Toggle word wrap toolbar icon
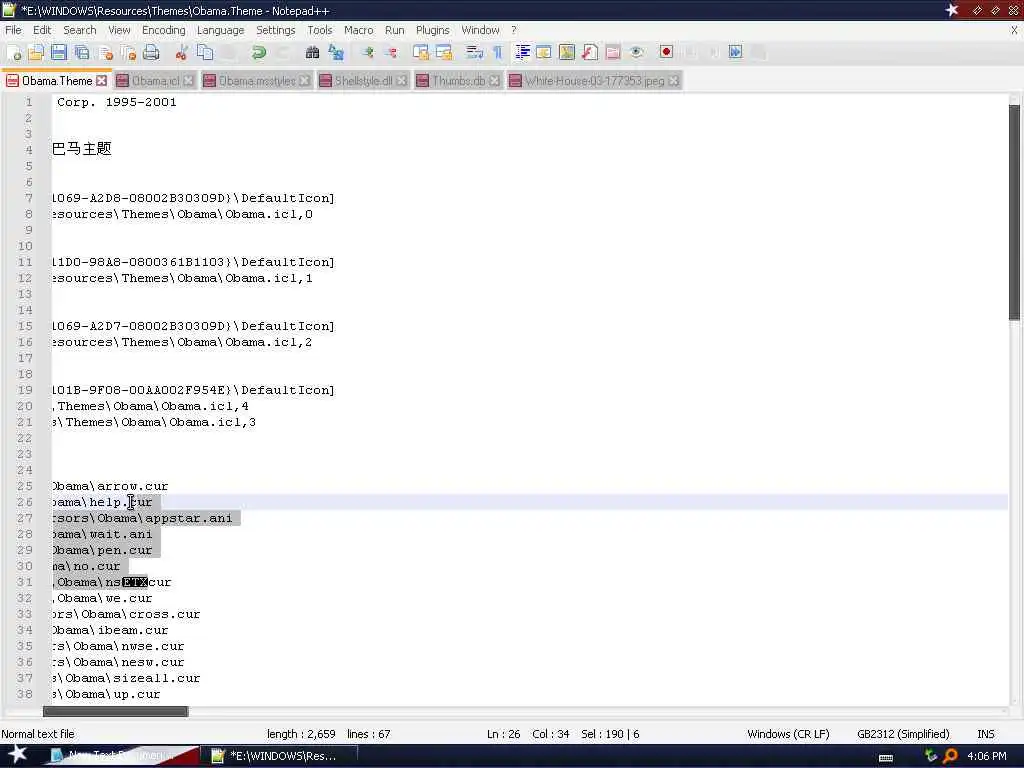1024x768 pixels. tap(475, 53)
